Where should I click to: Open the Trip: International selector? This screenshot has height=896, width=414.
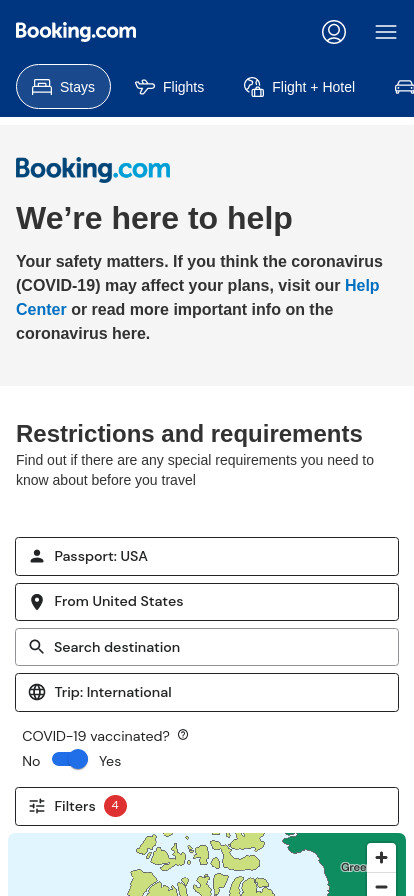point(207,693)
